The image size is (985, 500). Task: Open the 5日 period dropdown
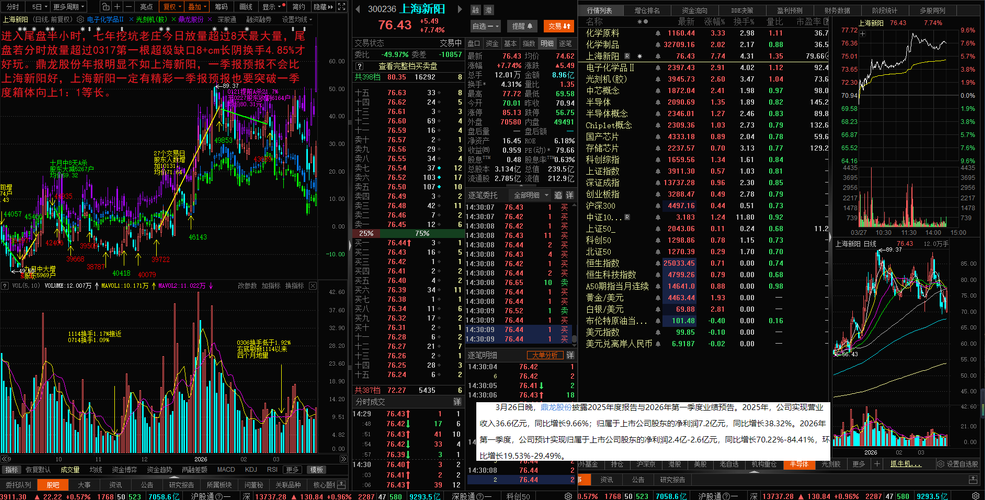(39, 7)
